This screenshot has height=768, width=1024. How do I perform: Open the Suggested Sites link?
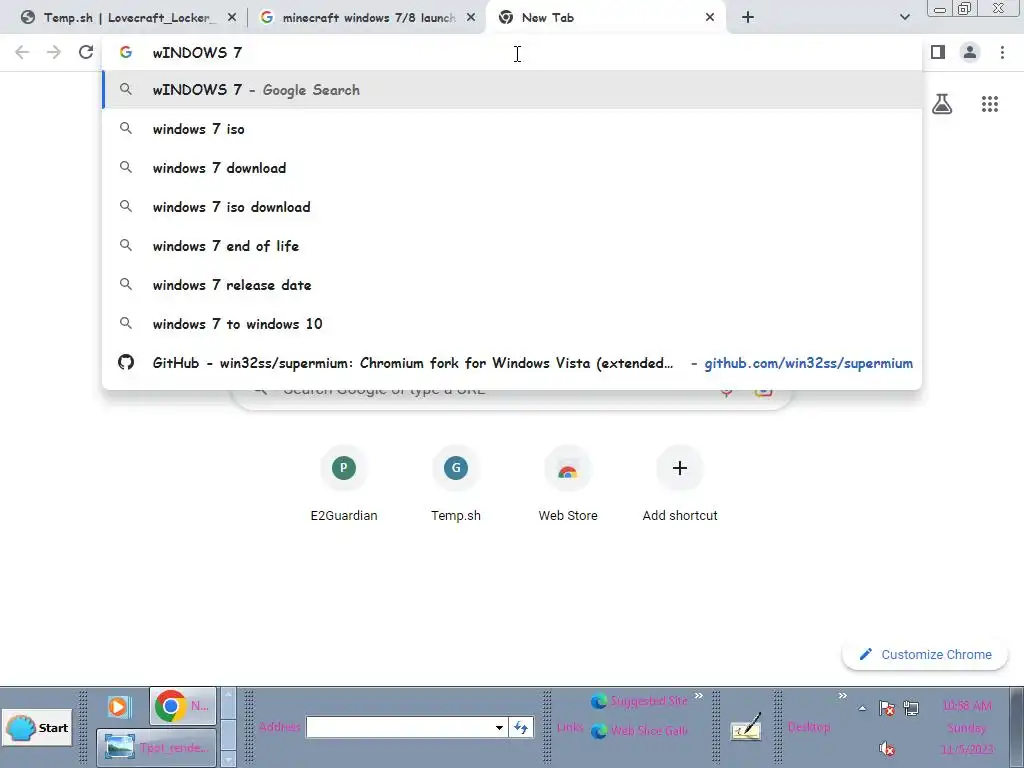(x=639, y=701)
